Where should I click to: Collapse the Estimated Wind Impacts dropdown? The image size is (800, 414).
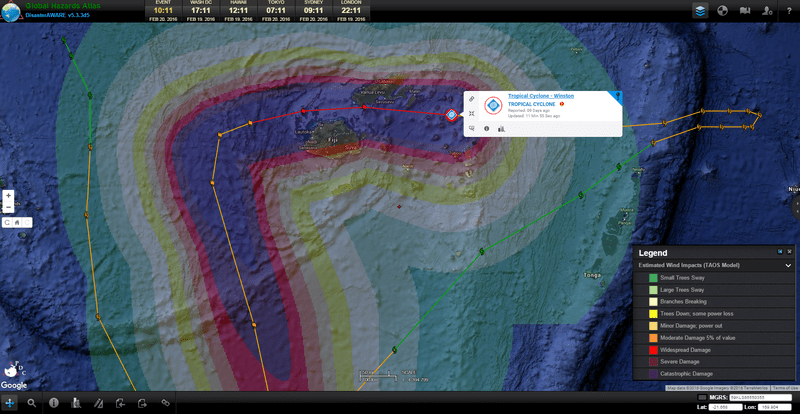(x=788, y=266)
